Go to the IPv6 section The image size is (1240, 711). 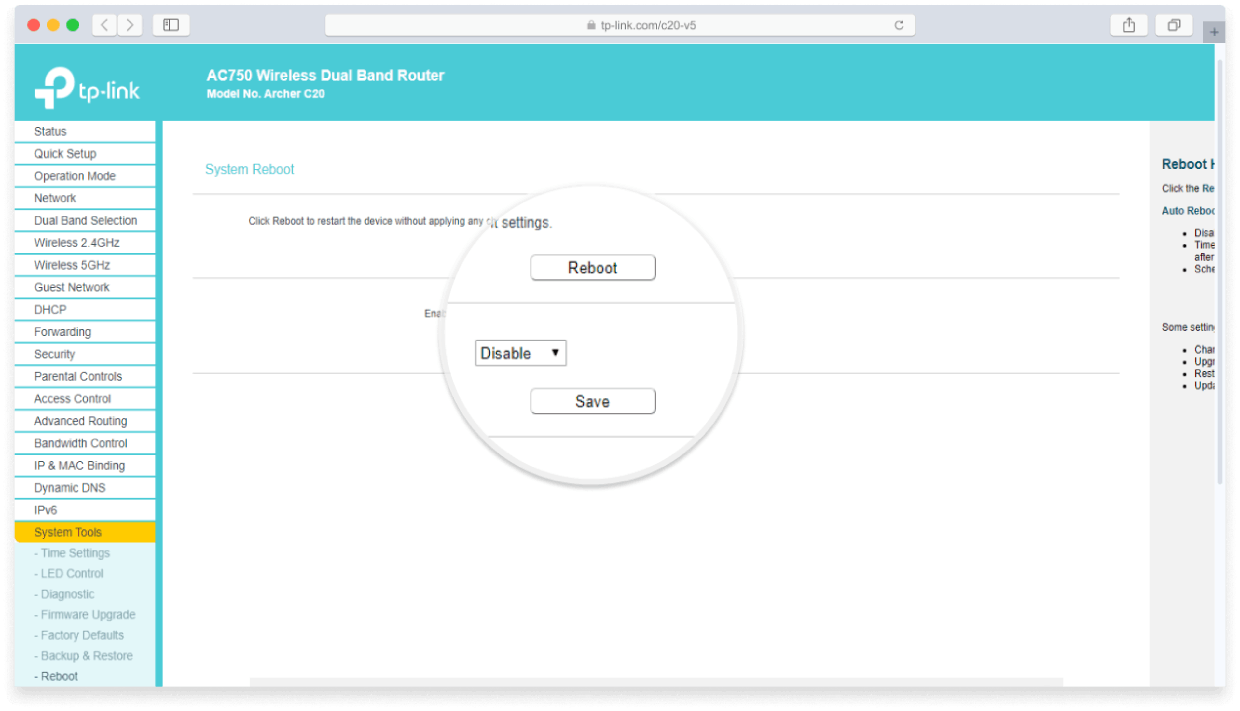pos(86,510)
